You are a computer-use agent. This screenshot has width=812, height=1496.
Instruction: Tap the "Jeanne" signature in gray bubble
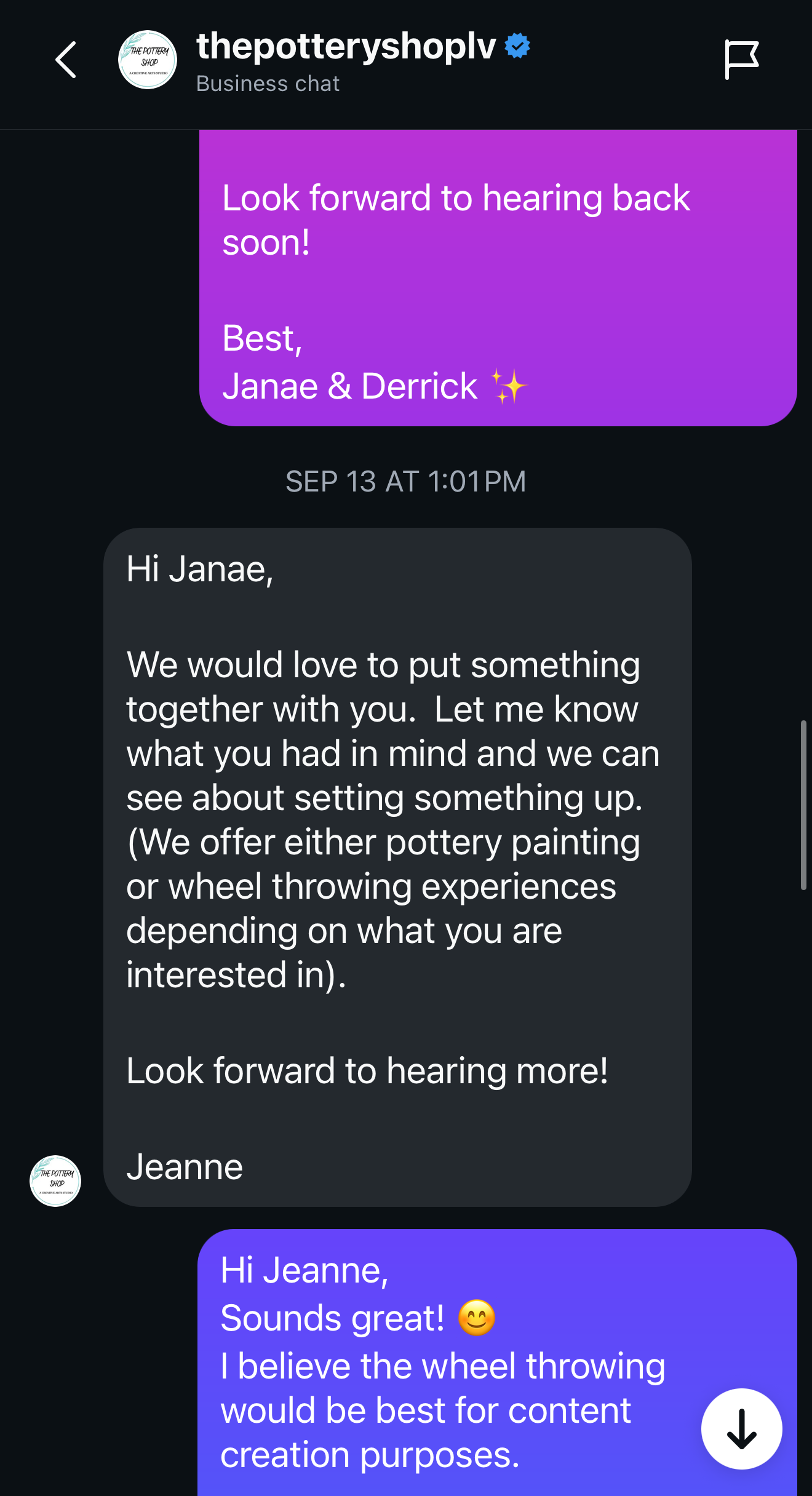pos(185,1167)
